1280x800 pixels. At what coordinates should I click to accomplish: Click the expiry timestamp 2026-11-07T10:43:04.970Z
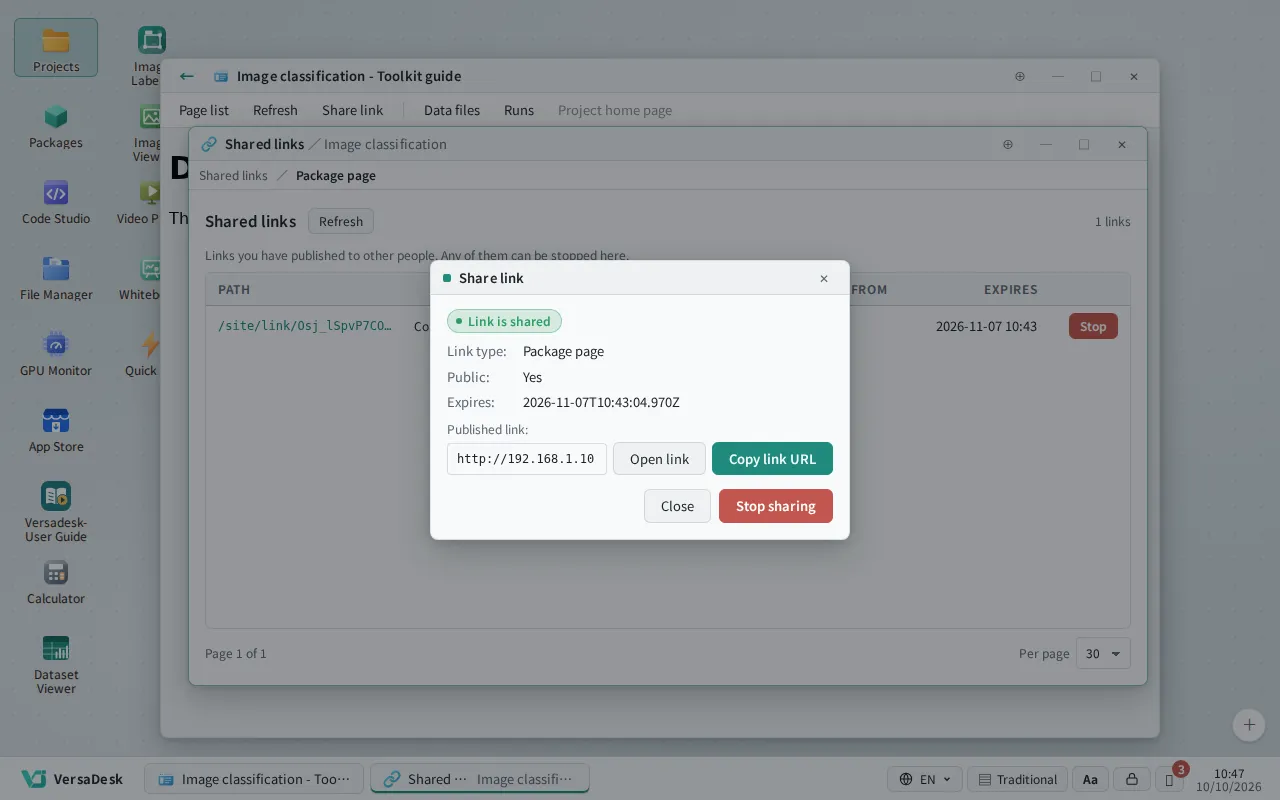601,402
